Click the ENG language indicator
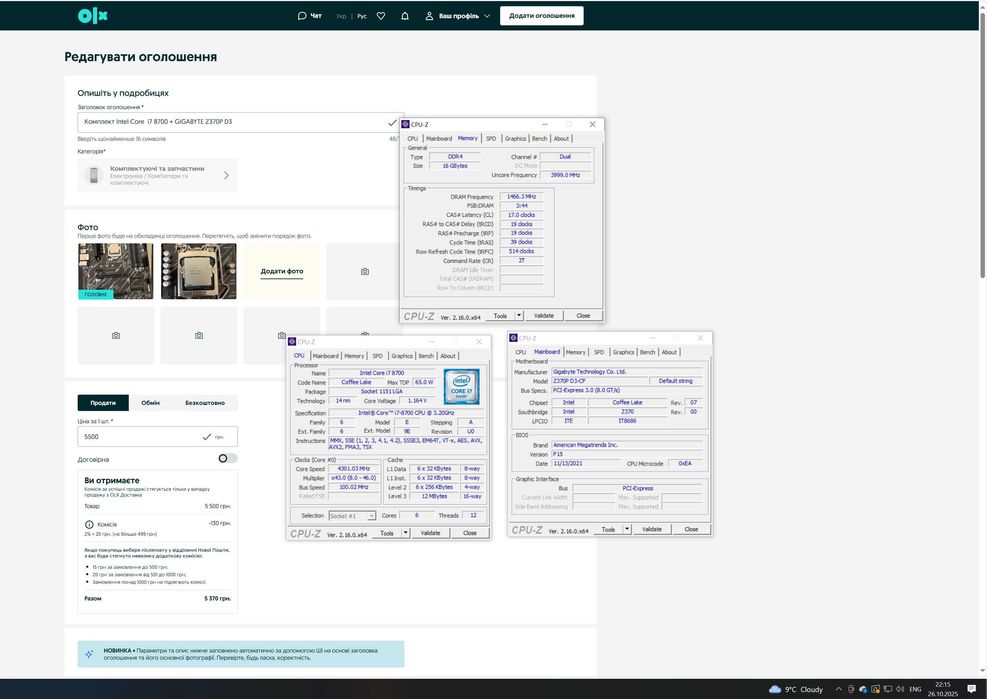The image size is (987, 699). (x=915, y=689)
